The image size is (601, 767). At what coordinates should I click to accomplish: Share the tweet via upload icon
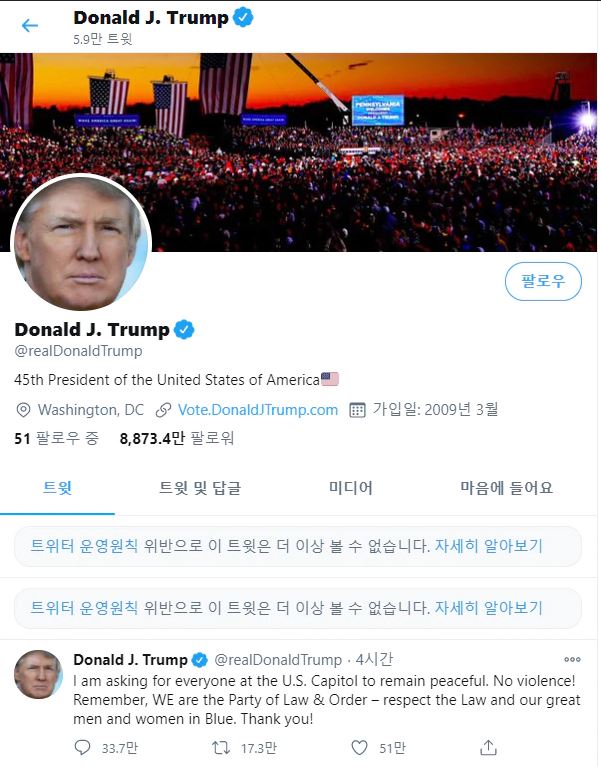pyautogui.click(x=488, y=747)
